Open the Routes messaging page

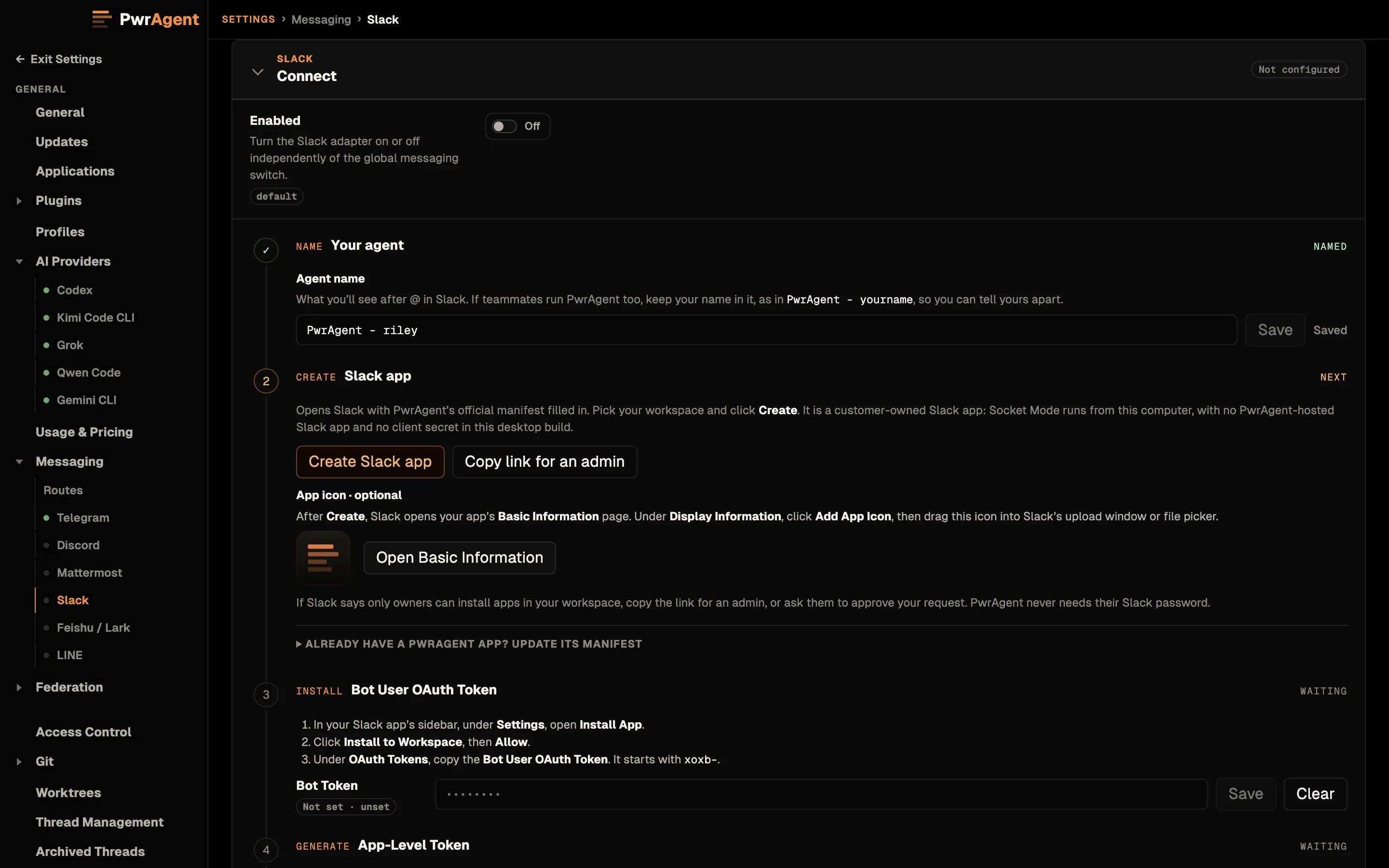point(63,490)
